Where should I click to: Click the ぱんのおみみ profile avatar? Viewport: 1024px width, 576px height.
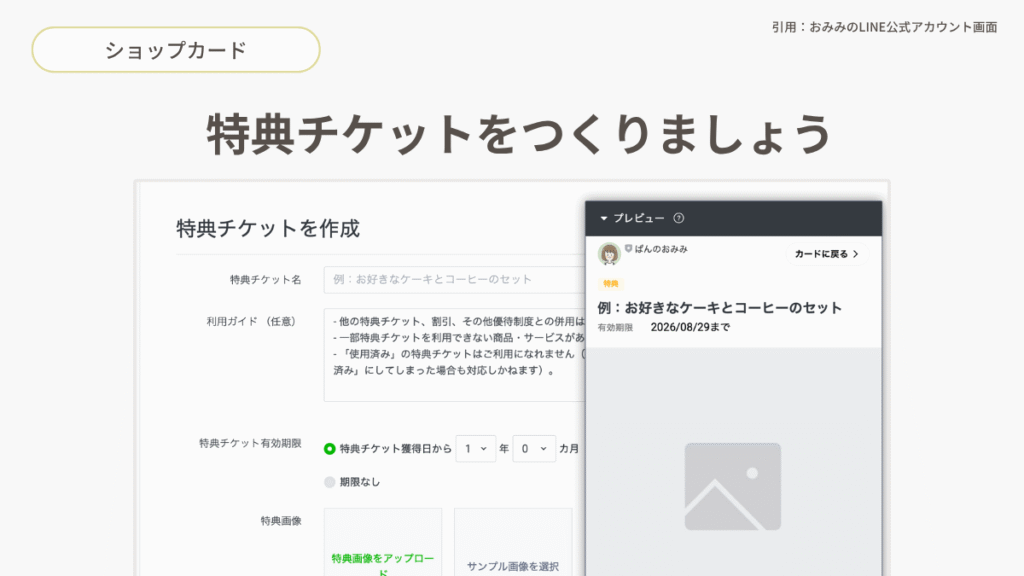pyautogui.click(x=609, y=254)
